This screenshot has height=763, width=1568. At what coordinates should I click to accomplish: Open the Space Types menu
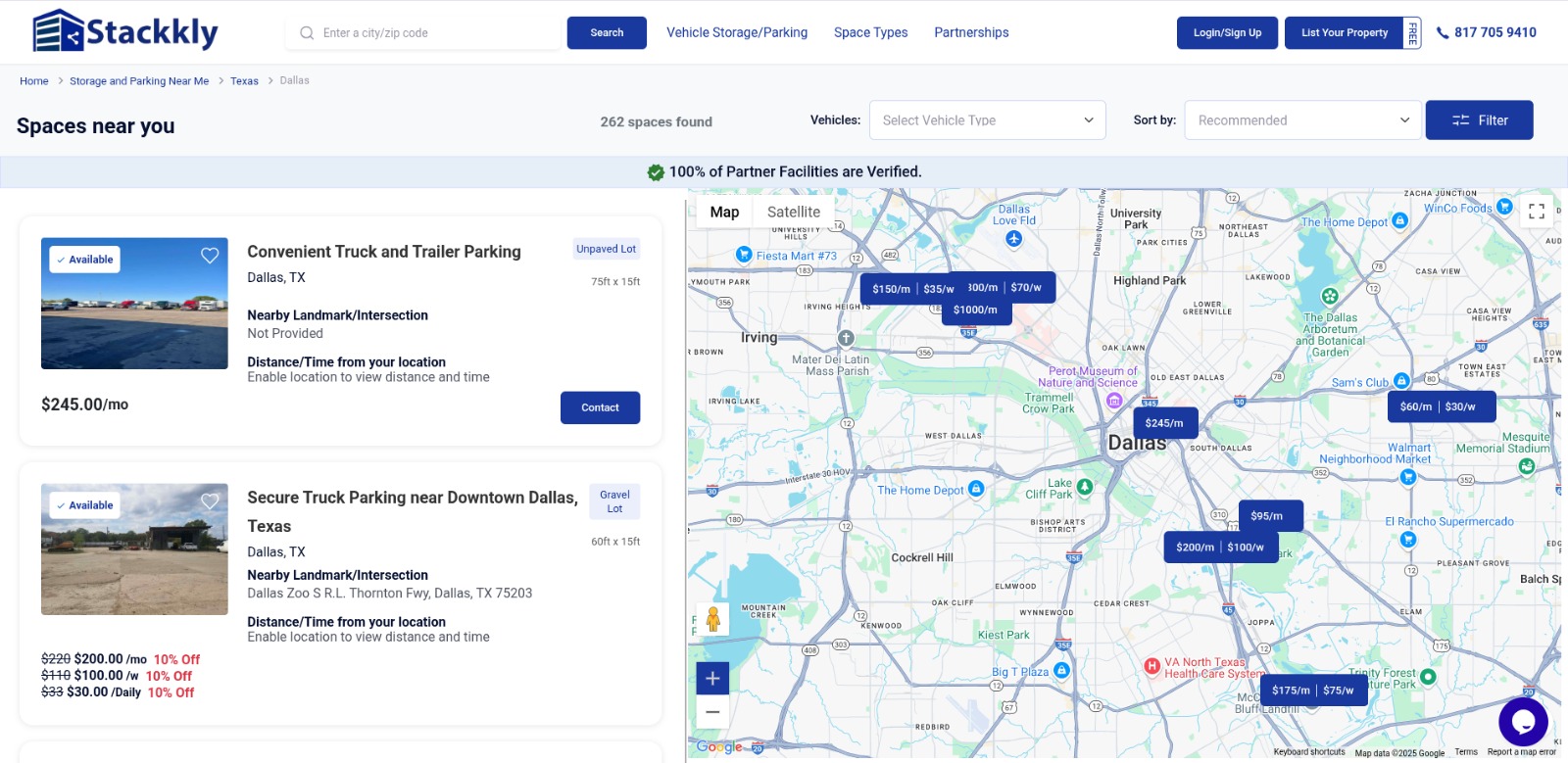point(871,32)
